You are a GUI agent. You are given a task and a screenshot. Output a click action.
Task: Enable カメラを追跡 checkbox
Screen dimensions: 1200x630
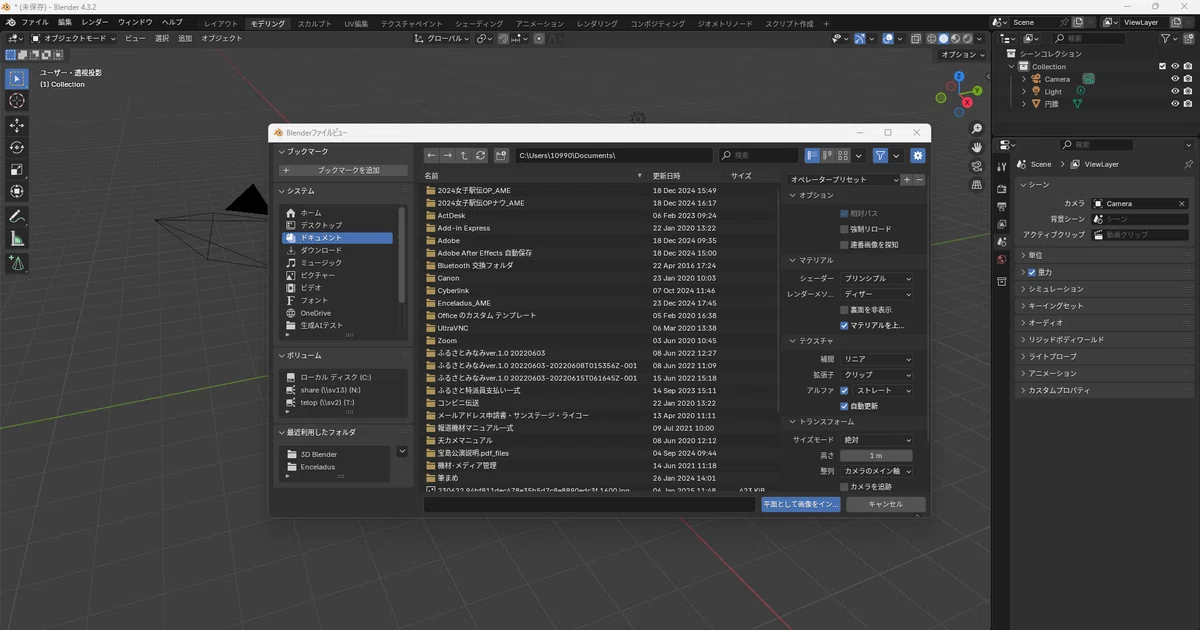pyautogui.click(x=844, y=487)
